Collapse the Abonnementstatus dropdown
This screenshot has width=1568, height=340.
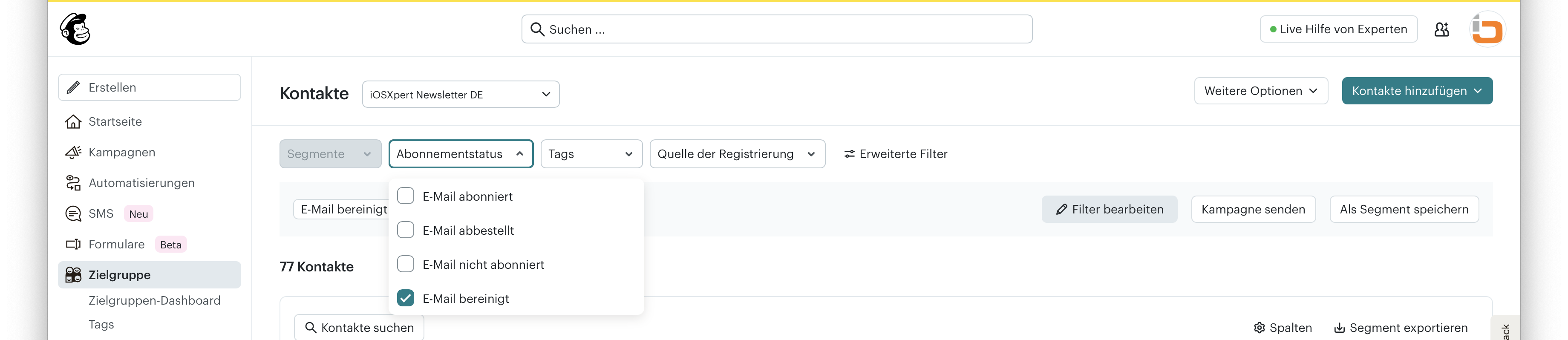461,154
